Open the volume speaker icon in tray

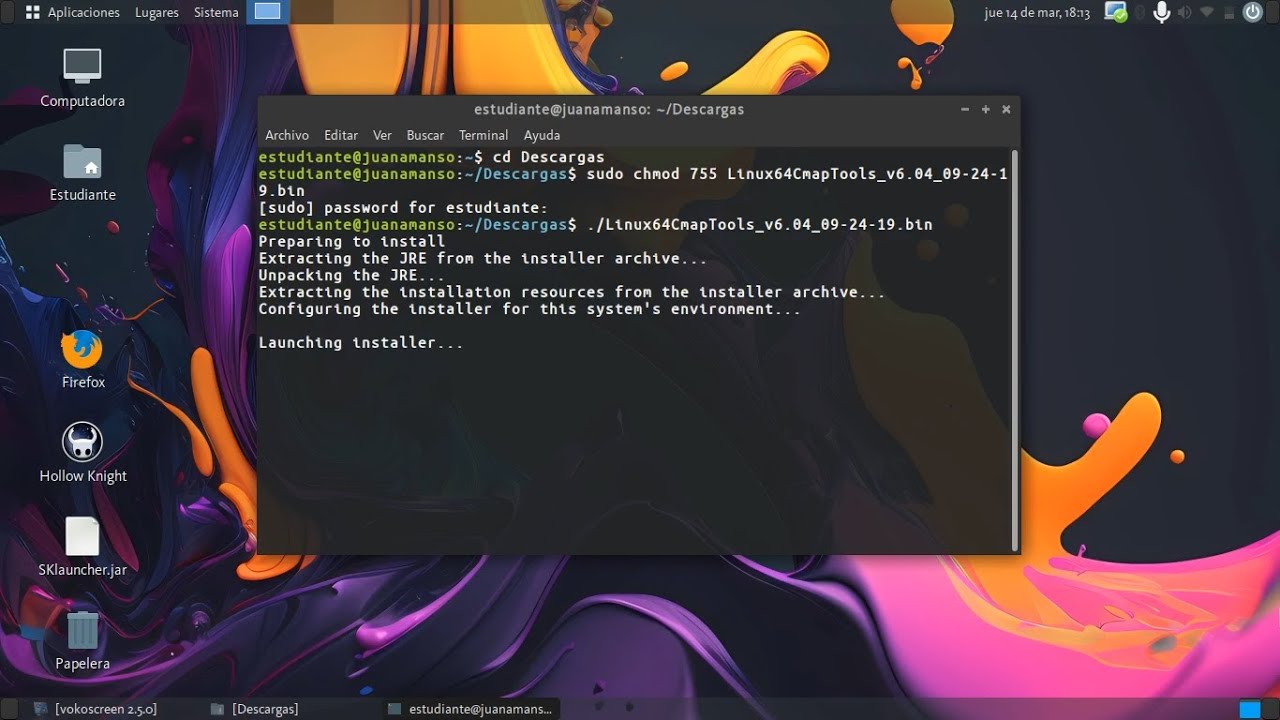[1185, 13]
